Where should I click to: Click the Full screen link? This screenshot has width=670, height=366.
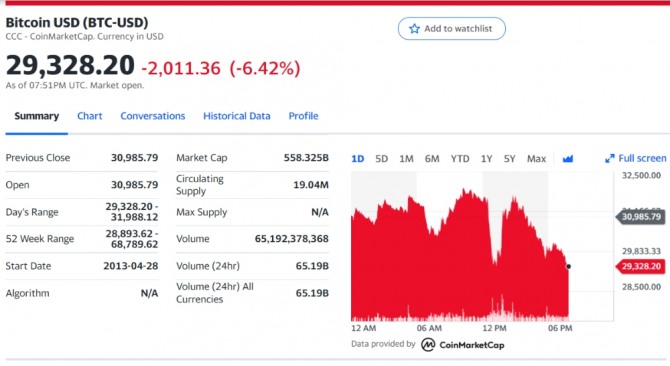[x=636, y=158]
